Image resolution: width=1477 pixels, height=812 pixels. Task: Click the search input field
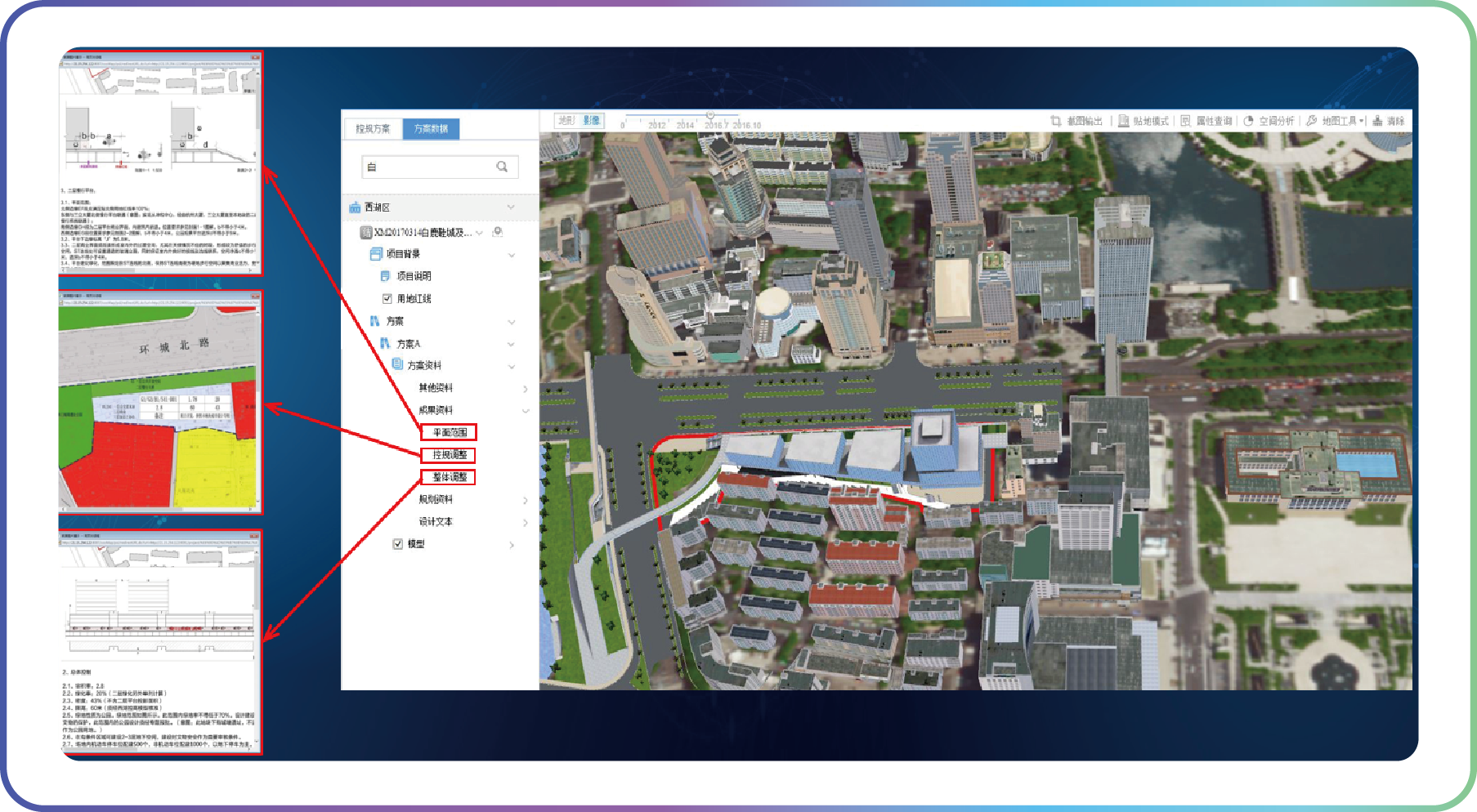tap(429, 167)
